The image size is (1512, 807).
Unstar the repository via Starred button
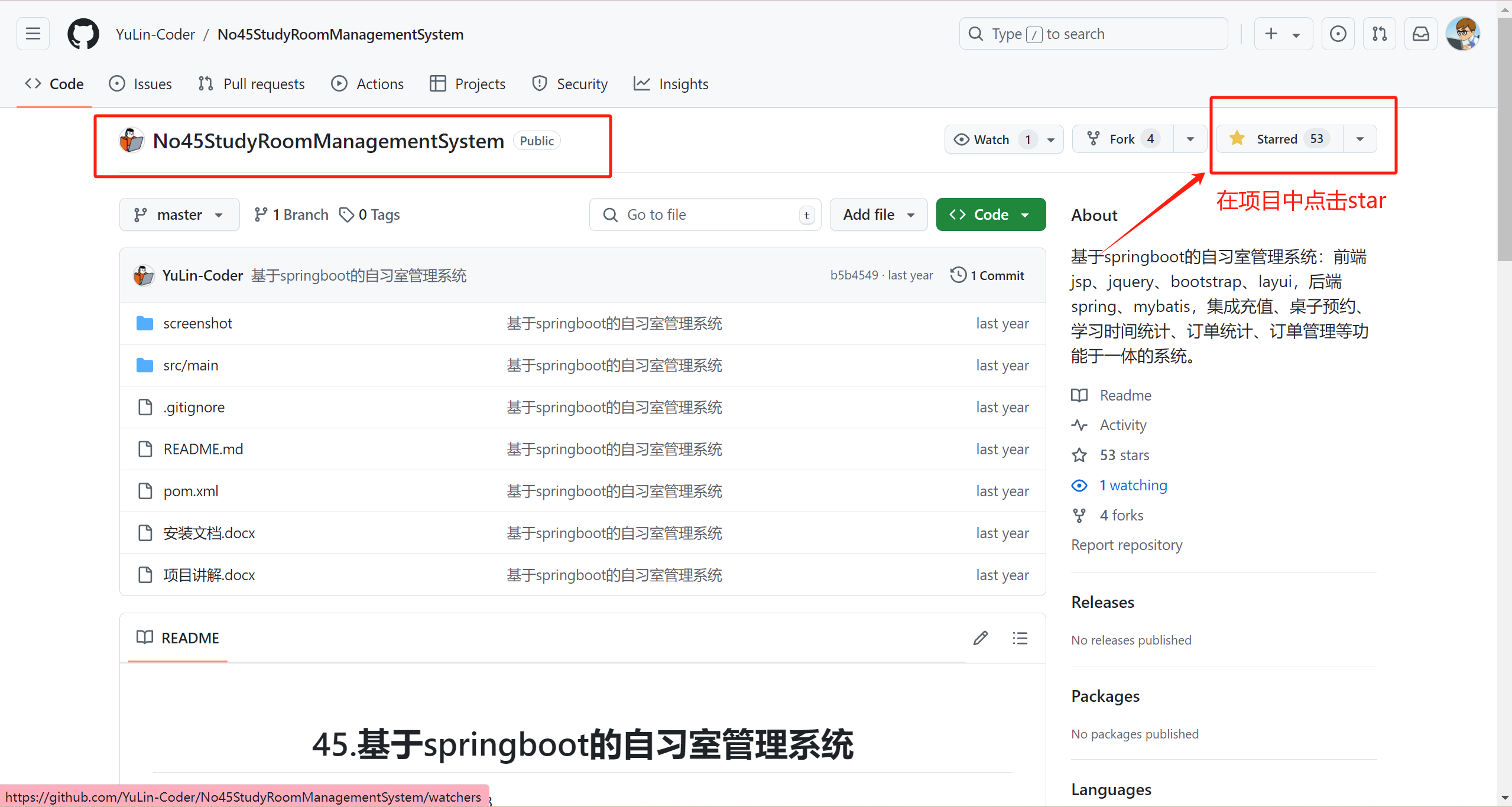point(1280,139)
